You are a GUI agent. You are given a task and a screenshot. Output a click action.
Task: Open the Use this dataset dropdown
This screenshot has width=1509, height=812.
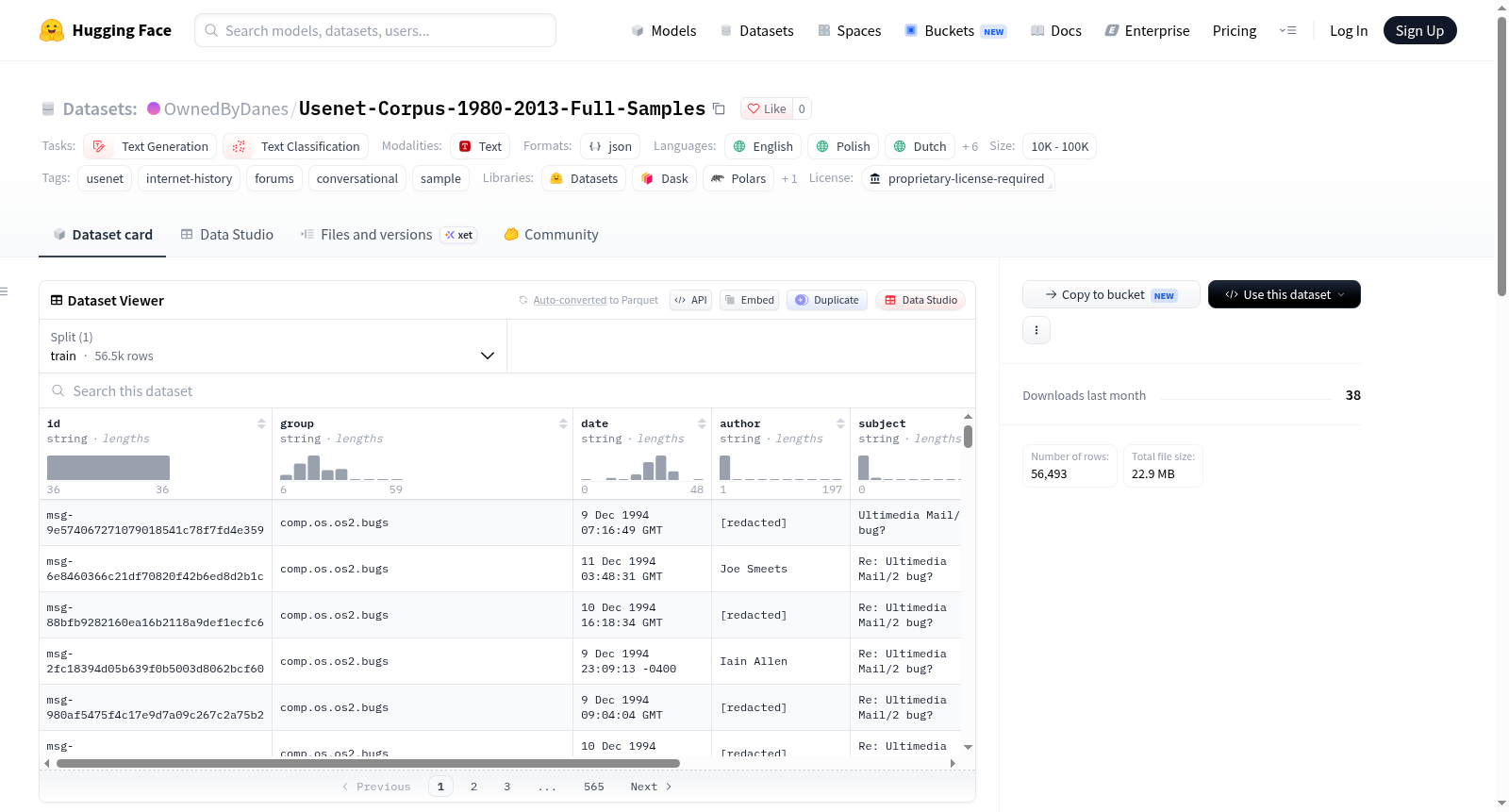point(1284,294)
